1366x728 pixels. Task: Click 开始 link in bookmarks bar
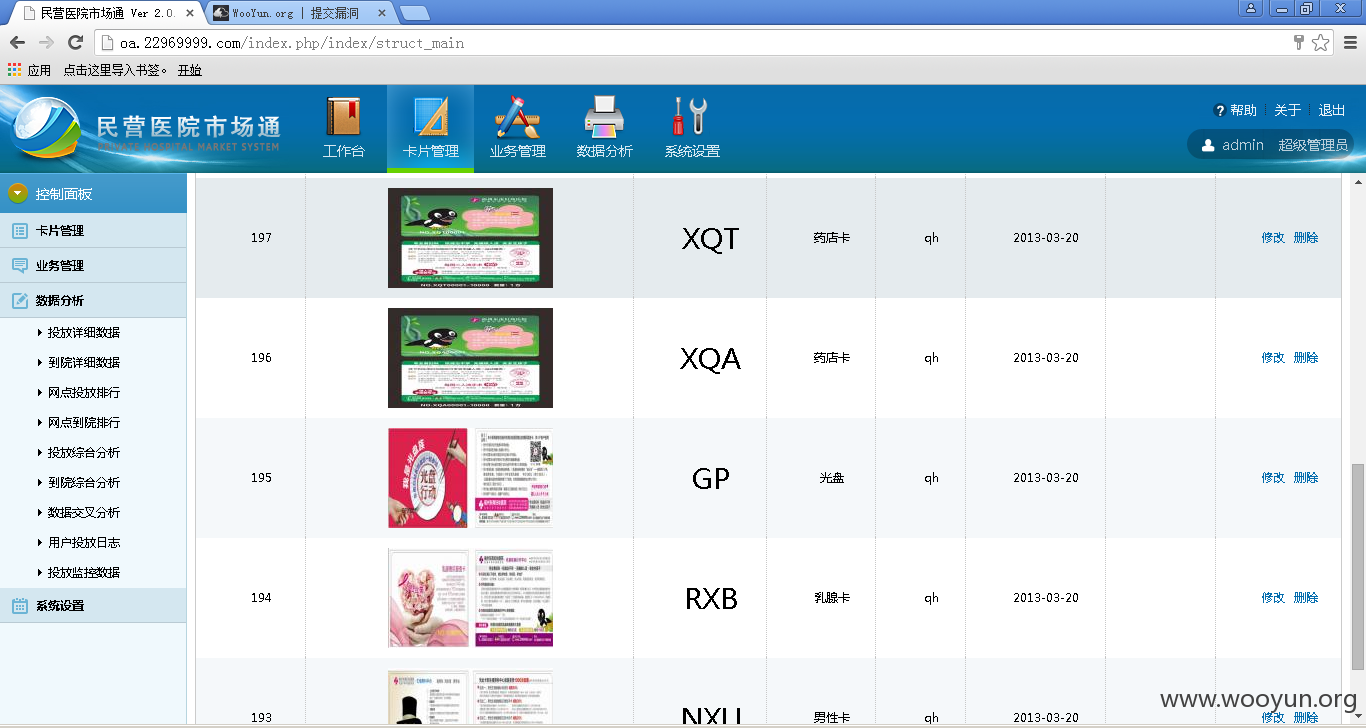(x=190, y=70)
